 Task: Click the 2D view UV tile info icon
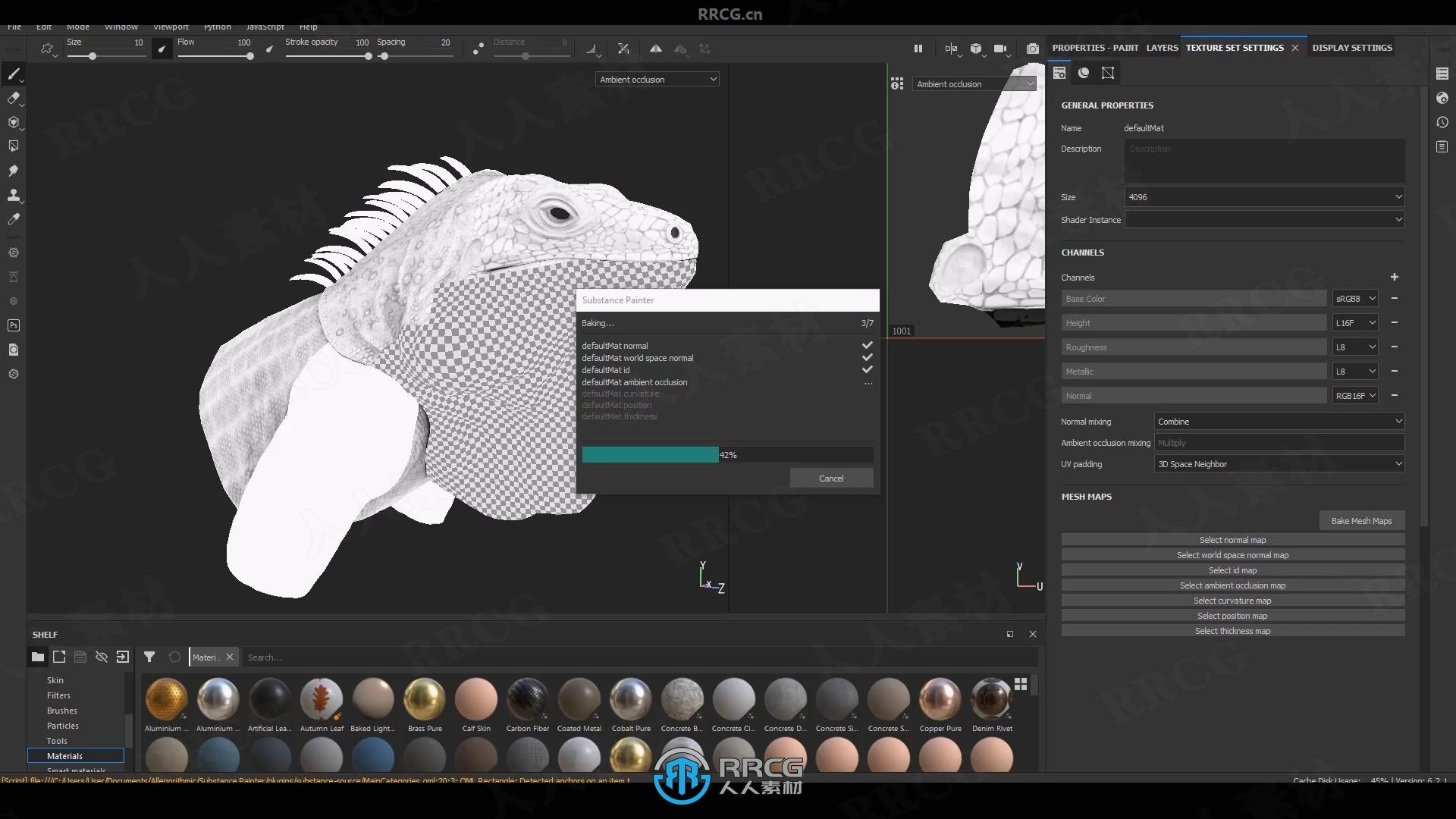pos(897,83)
